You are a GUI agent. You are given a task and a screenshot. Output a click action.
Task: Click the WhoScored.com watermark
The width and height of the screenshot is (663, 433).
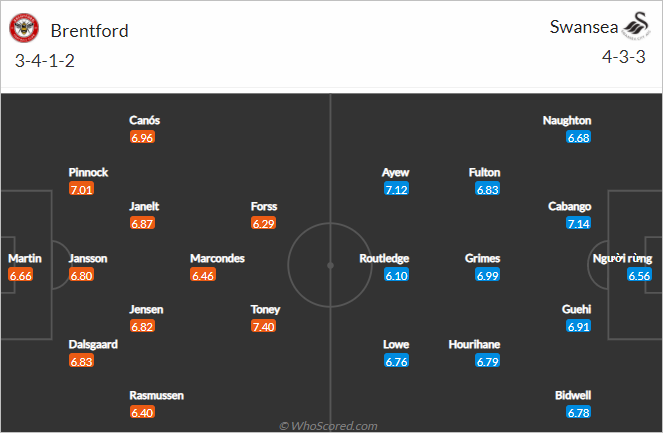click(329, 426)
